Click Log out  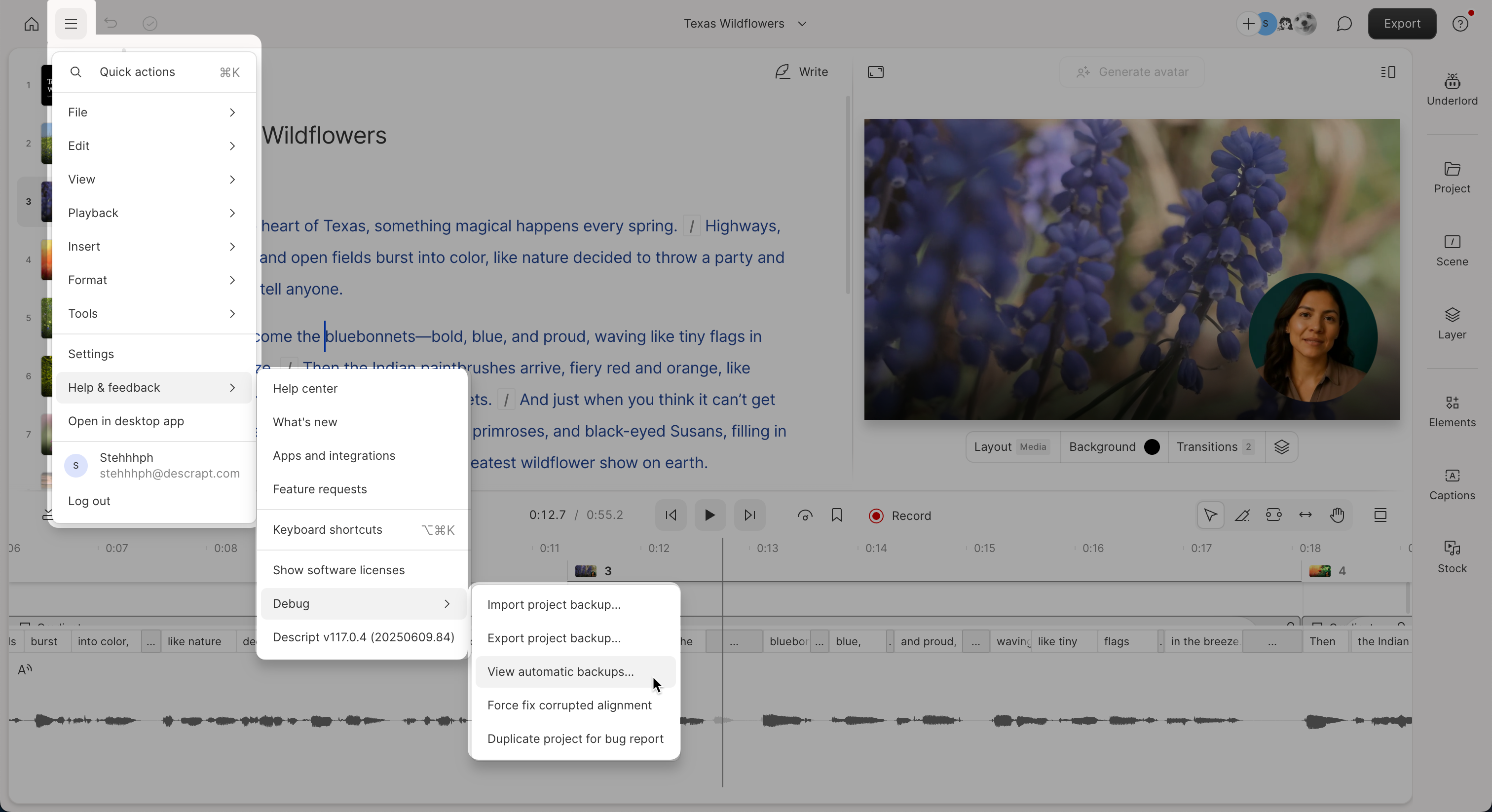click(x=153, y=501)
